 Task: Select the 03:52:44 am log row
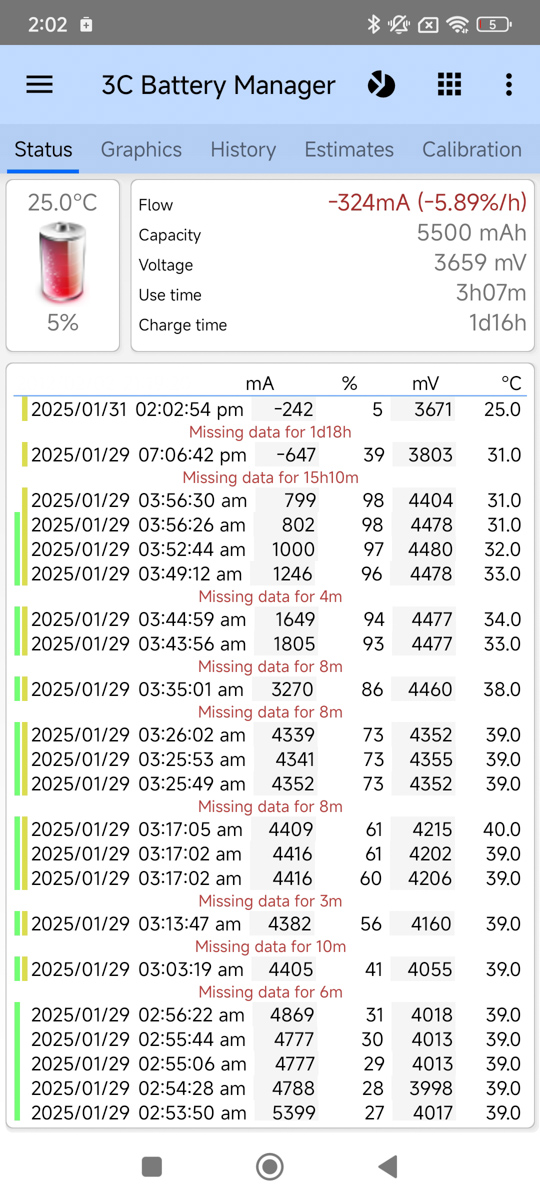coord(270,549)
